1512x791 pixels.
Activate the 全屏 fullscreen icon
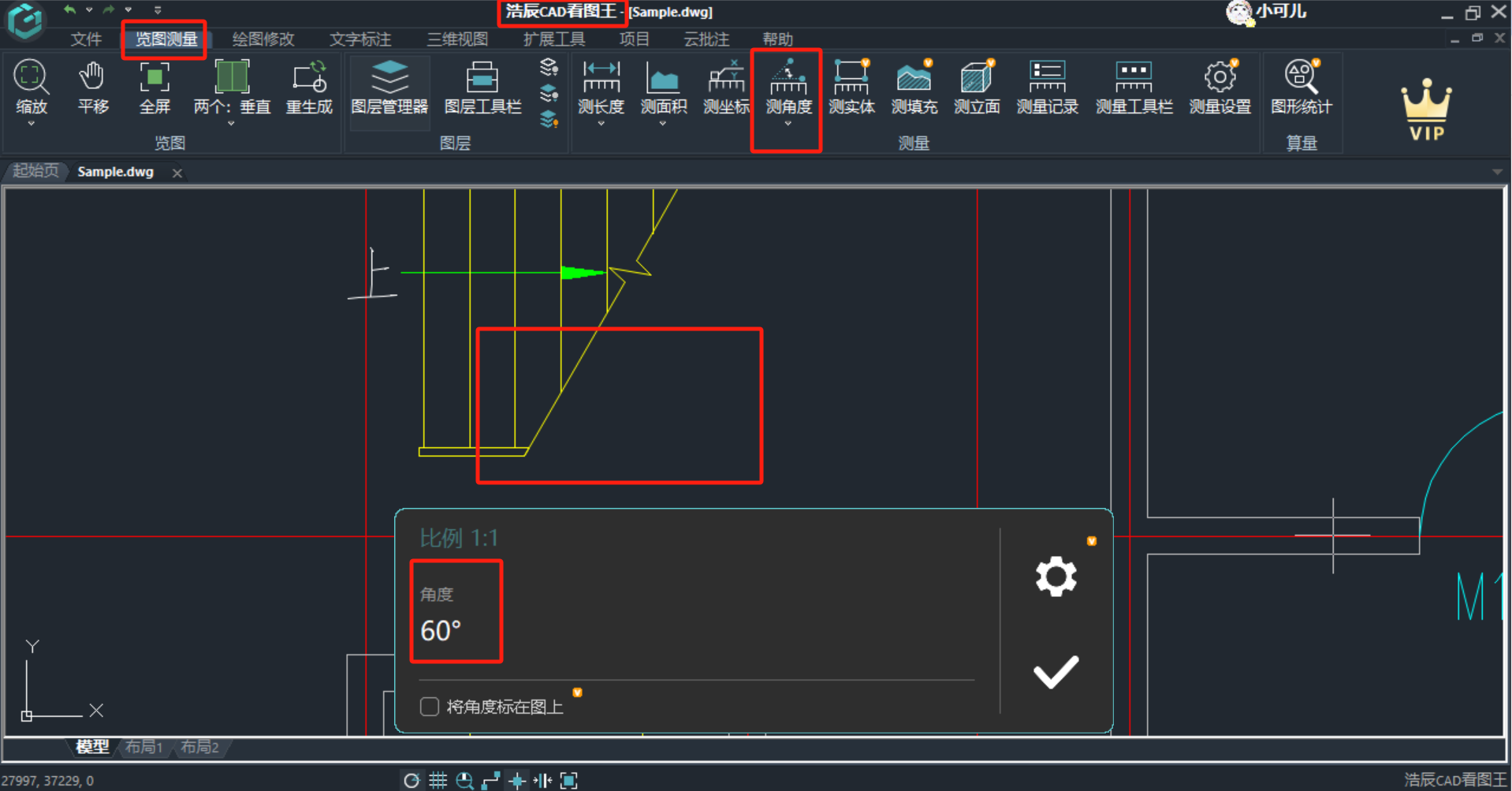pyautogui.click(x=155, y=87)
